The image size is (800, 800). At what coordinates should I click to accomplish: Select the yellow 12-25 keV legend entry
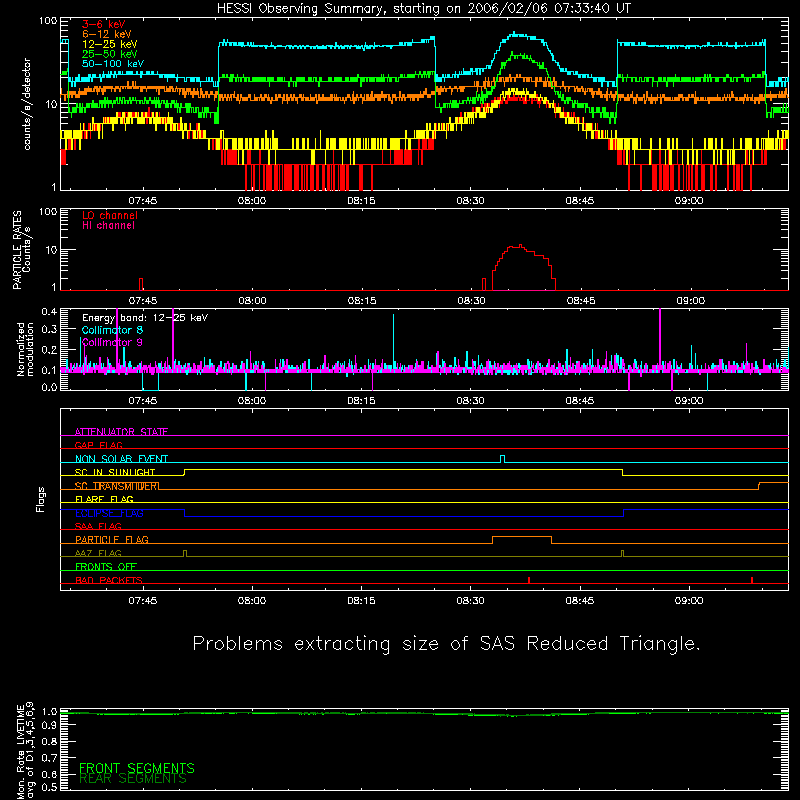(110, 44)
